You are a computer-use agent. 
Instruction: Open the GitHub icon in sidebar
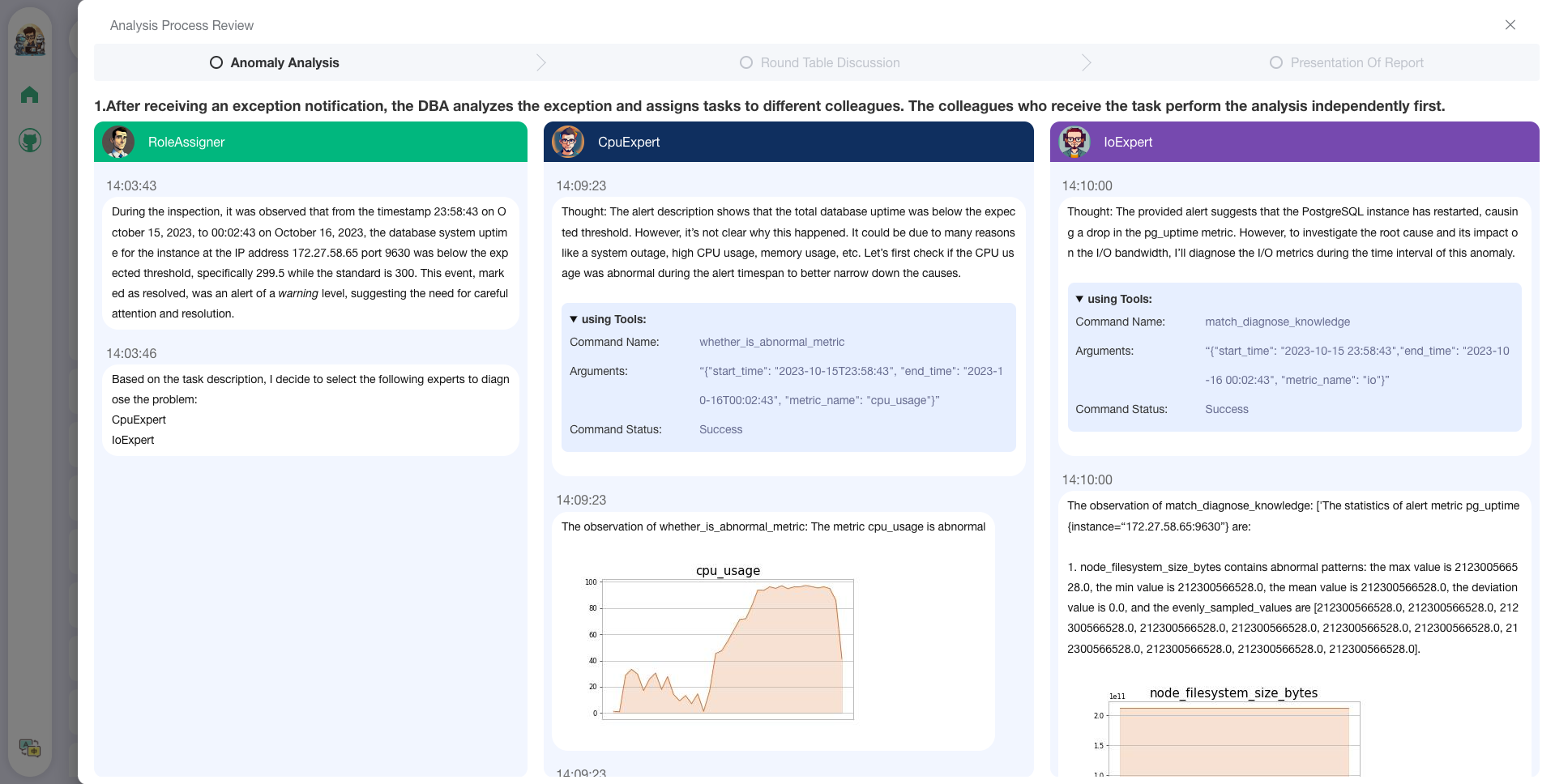tap(30, 141)
